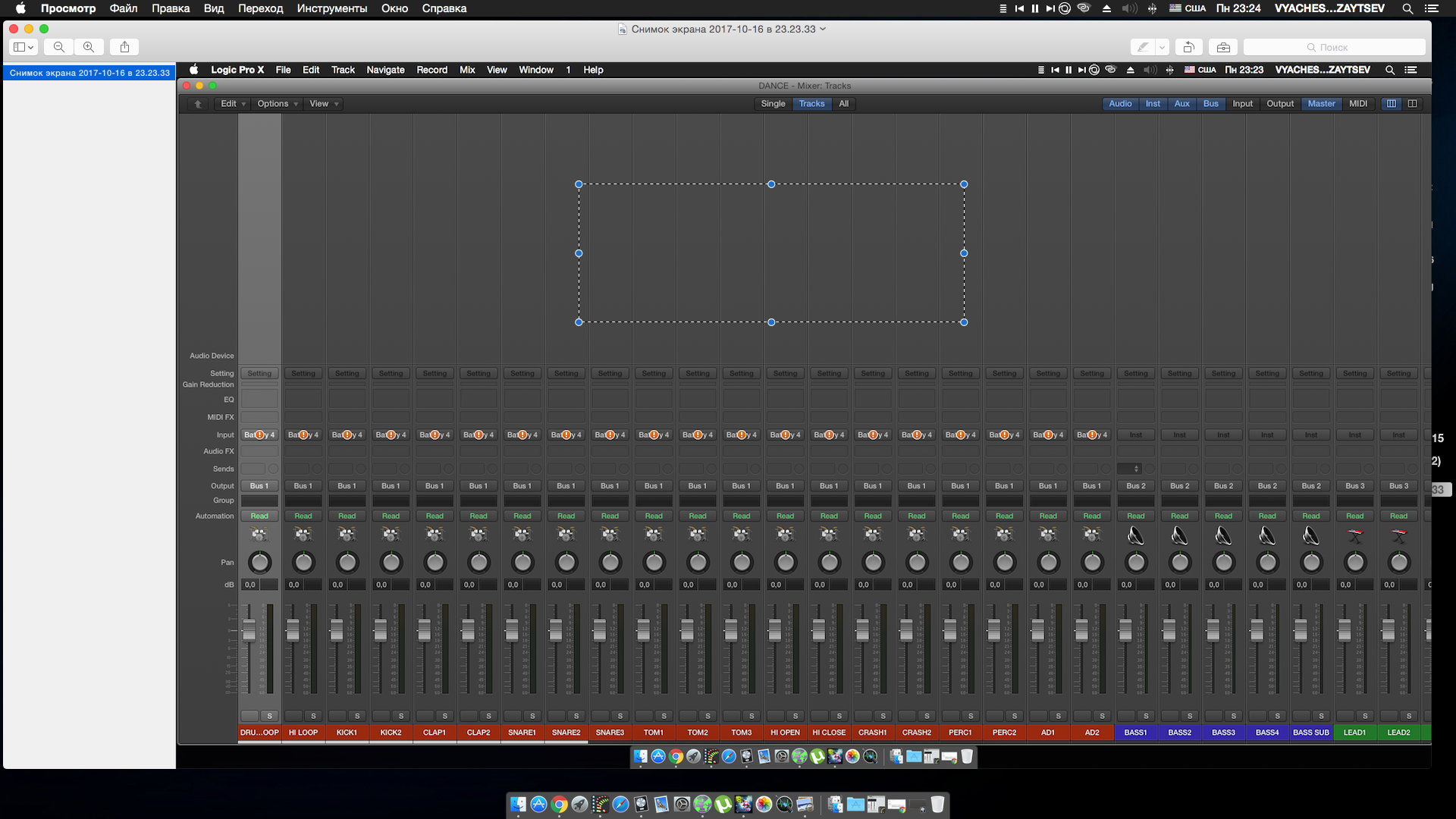This screenshot has width=1456, height=819.
Task: Show the Markup toolbox icon
Action: point(1223,47)
